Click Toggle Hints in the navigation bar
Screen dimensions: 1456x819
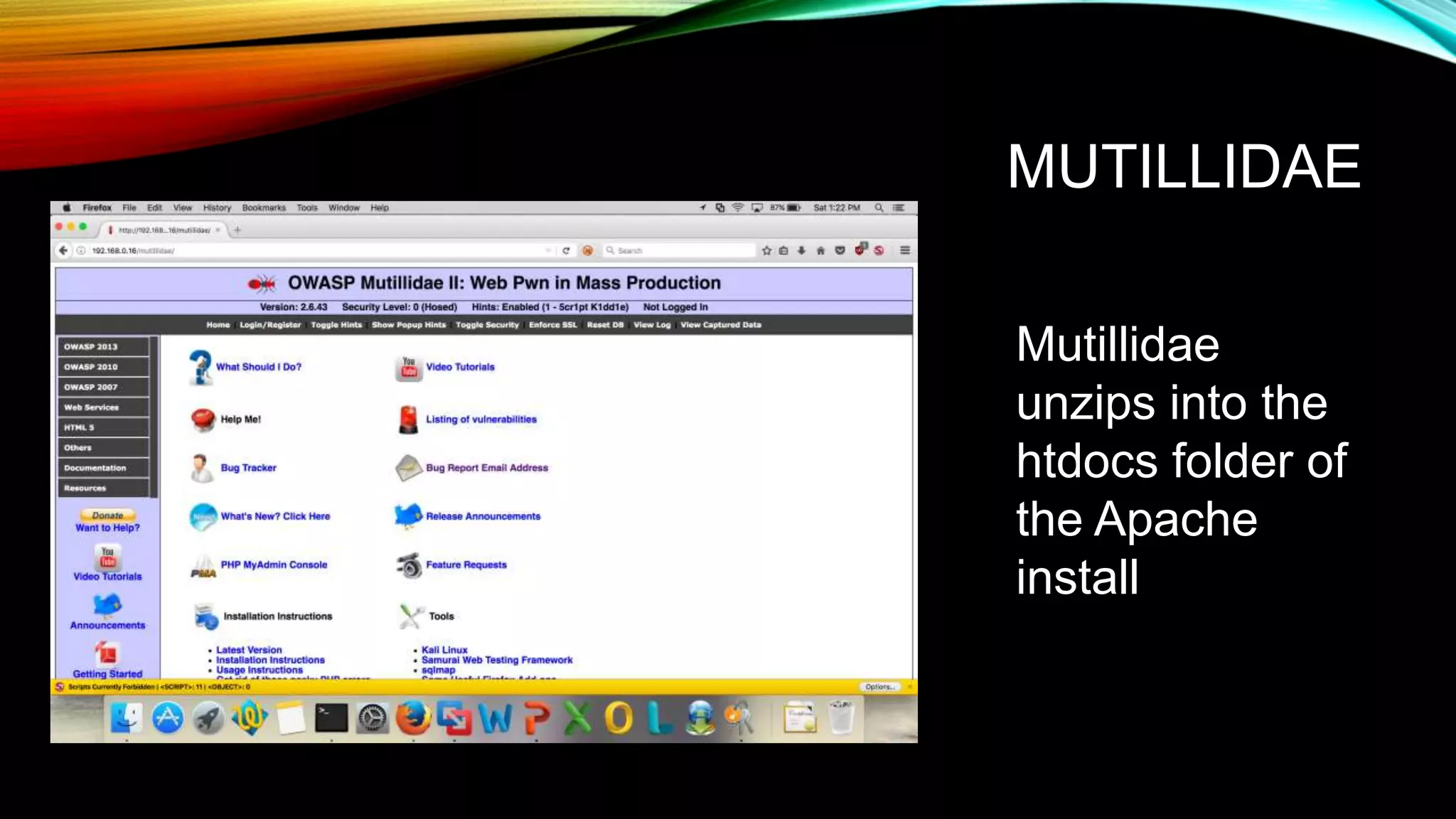[336, 325]
